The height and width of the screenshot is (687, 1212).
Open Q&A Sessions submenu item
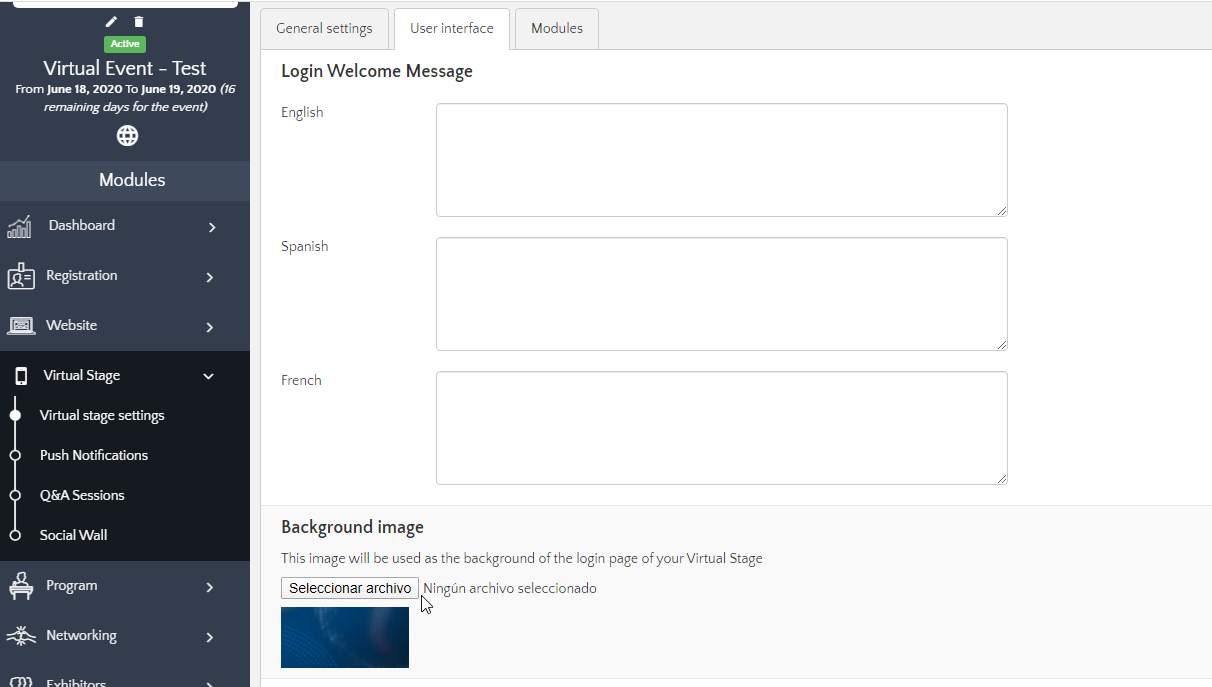point(82,495)
